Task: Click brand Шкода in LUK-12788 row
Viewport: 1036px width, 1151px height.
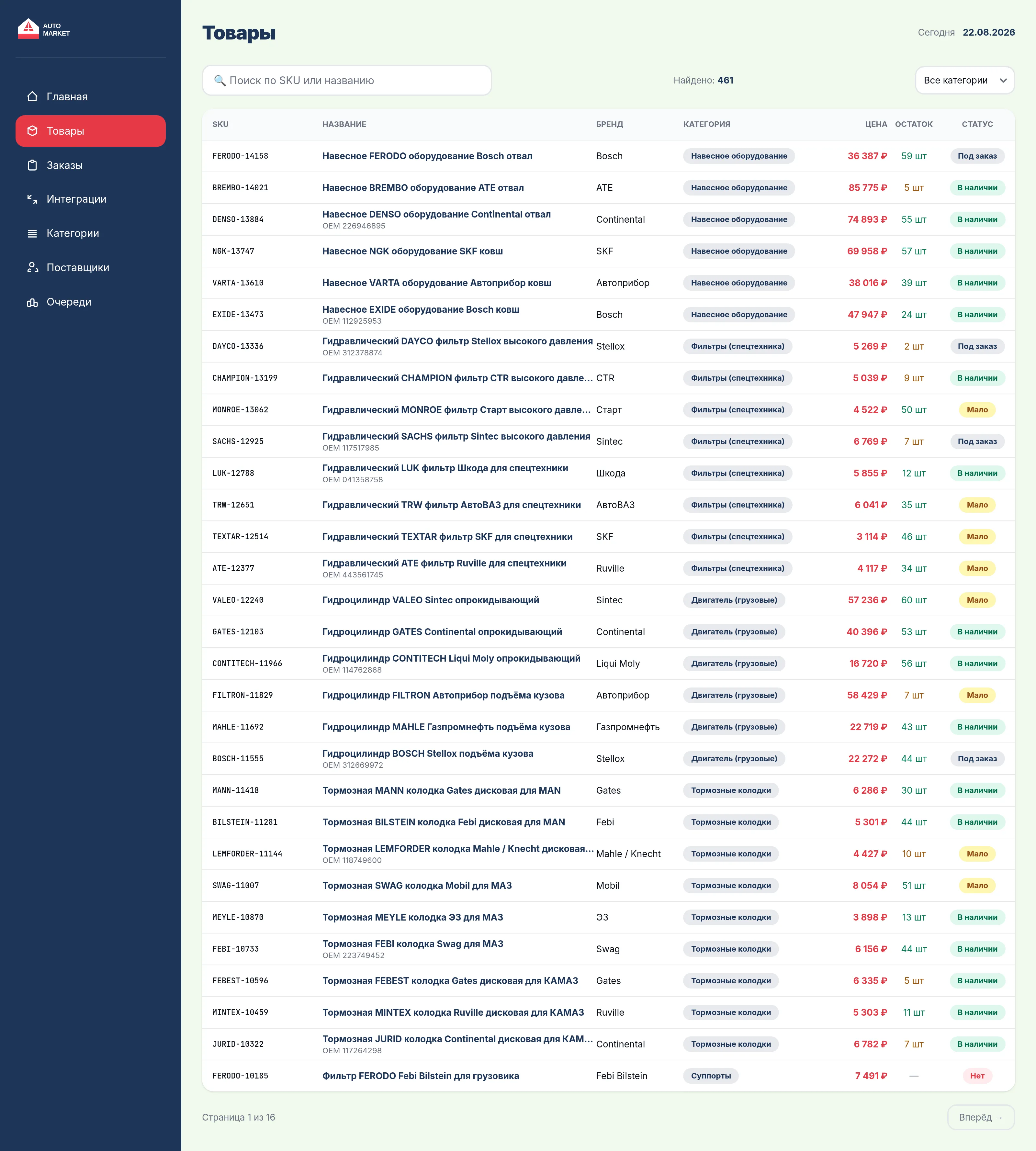Action: pyautogui.click(x=611, y=473)
